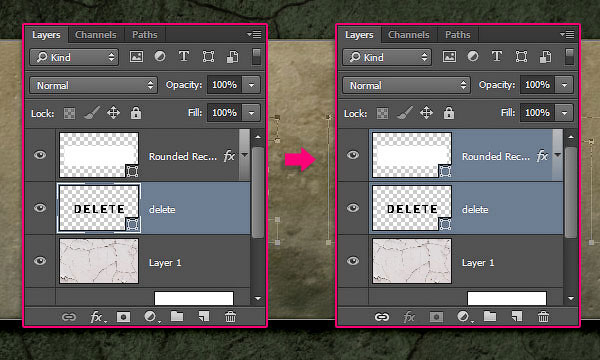
Task: Switch to Paths tab in left panel
Action: [145, 35]
